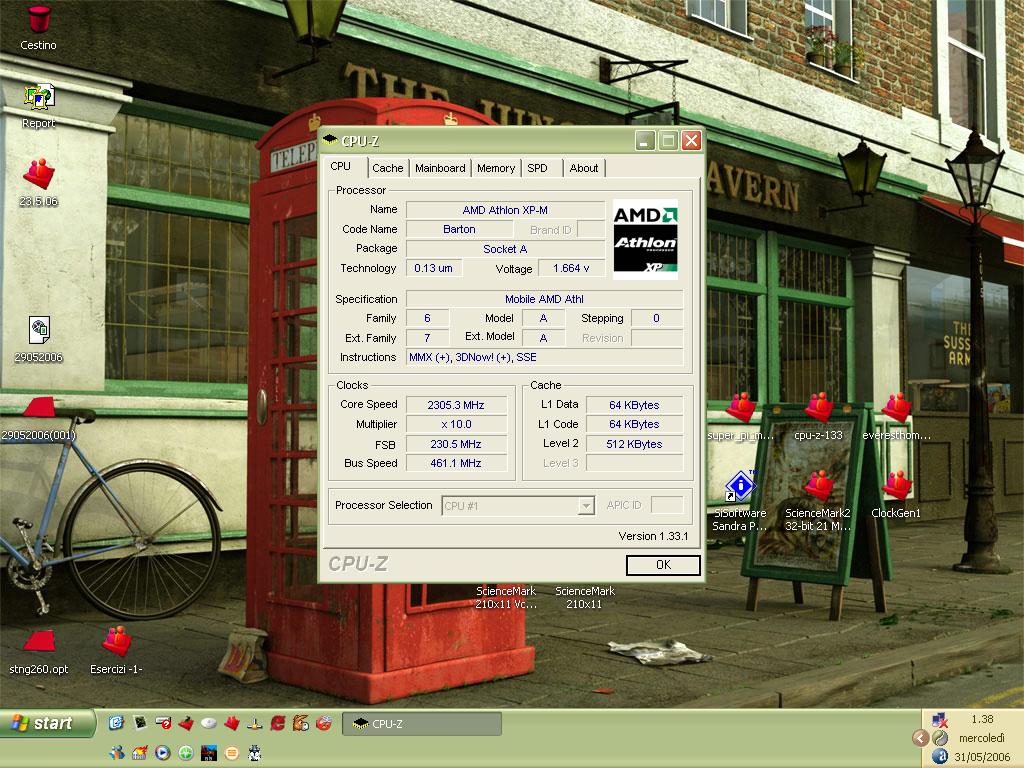This screenshot has height=768, width=1024.
Task: Click the Package value 'Socket A'
Action: click(505, 249)
